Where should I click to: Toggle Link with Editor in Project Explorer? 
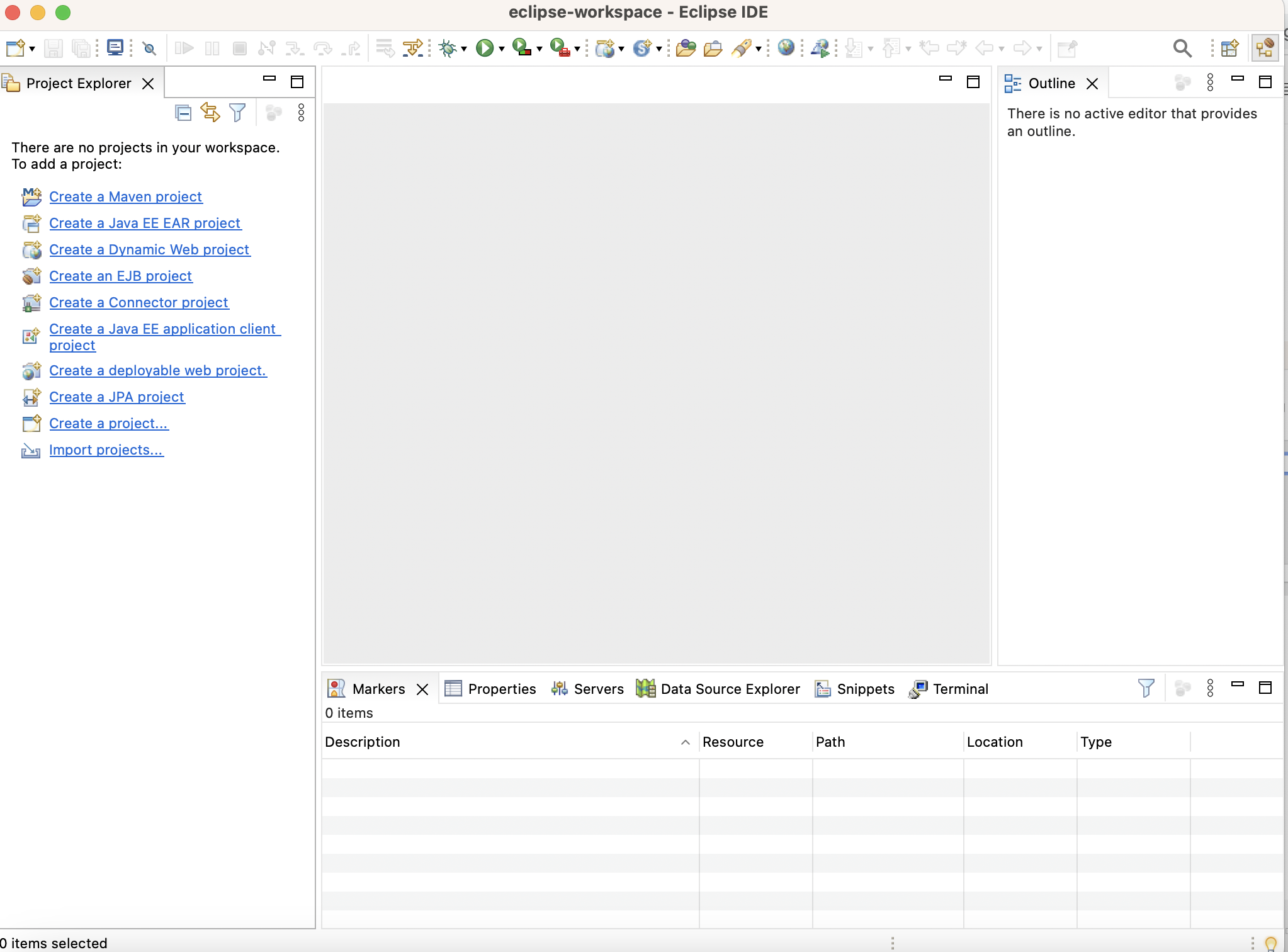[210, 113]
